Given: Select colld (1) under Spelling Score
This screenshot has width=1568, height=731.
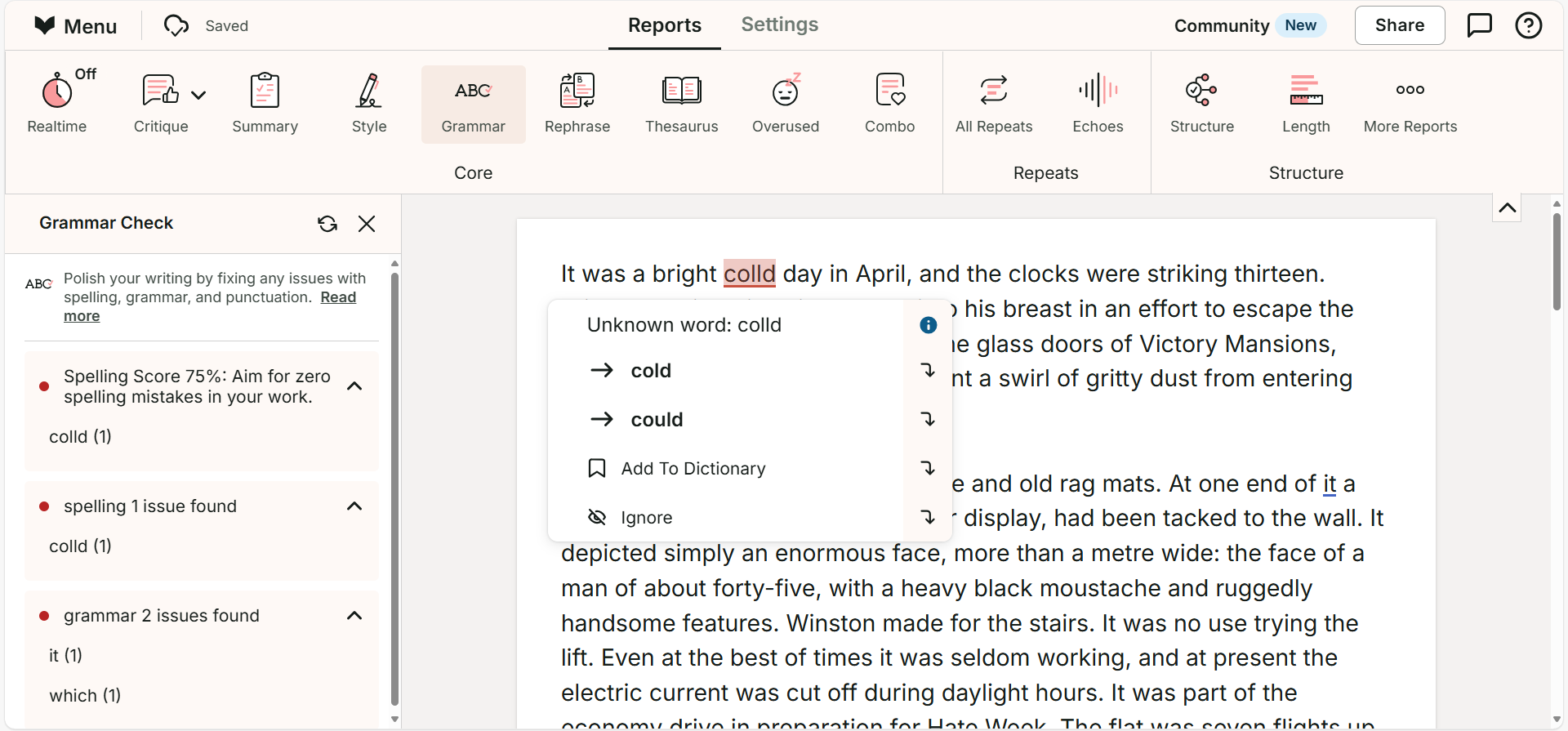Looking at the screenshot, I should pyautogui.click(x=80, y=437).
